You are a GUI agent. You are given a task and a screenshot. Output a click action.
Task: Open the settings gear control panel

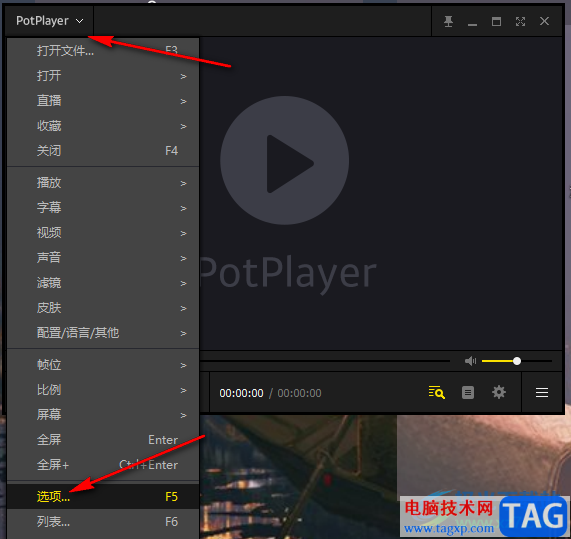499,392
